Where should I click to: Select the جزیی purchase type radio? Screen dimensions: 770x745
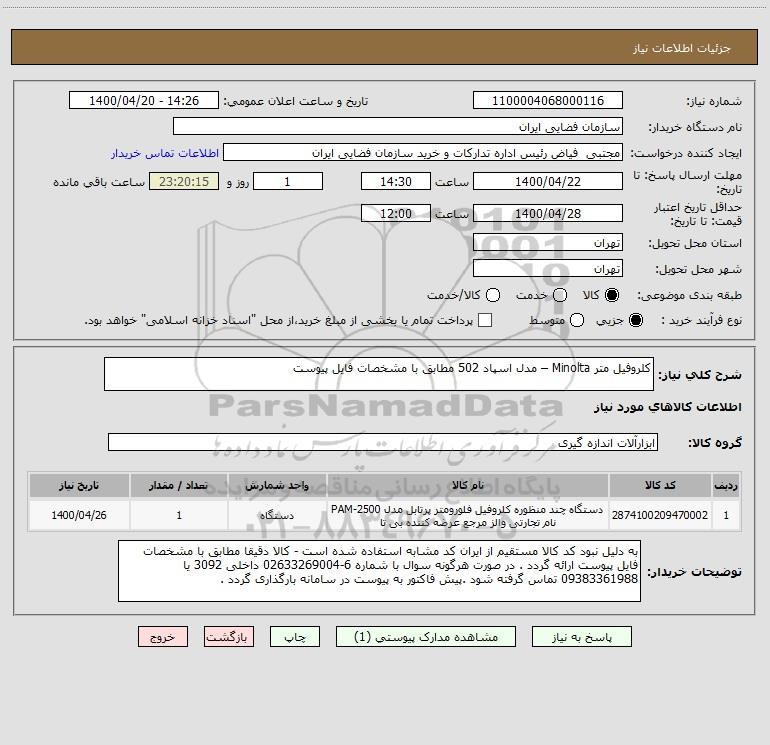click(636, 320)
